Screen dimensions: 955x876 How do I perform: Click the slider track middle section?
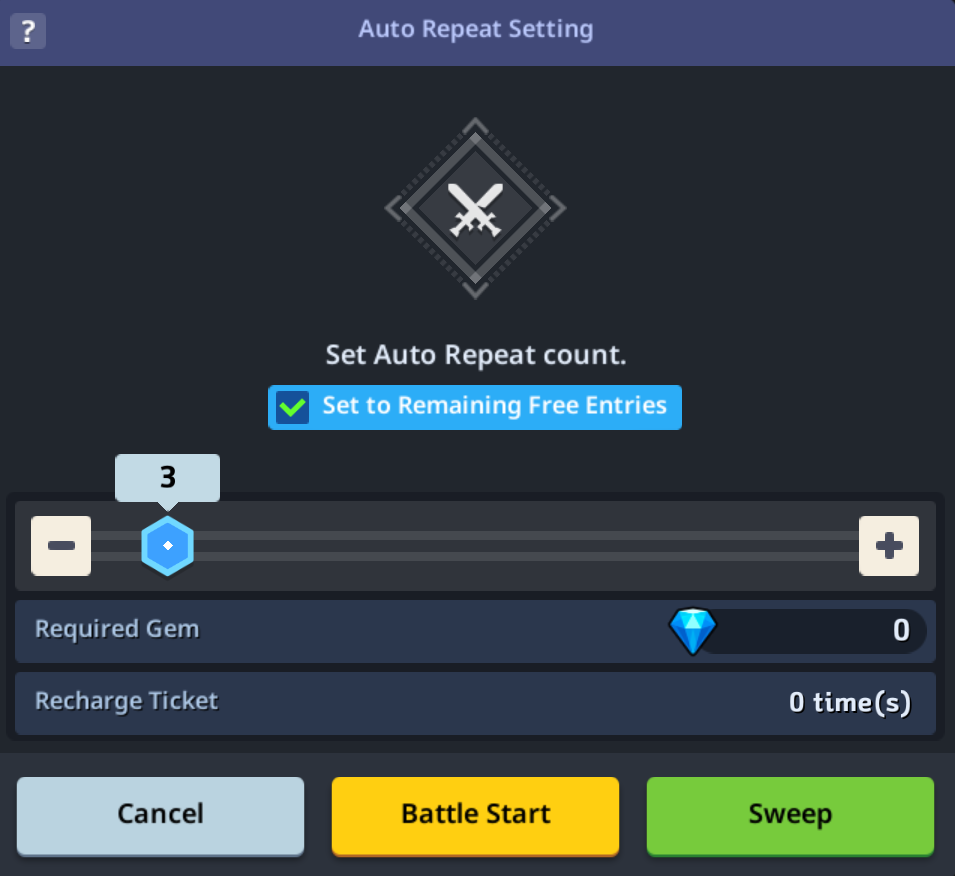[x=475, y=546]
